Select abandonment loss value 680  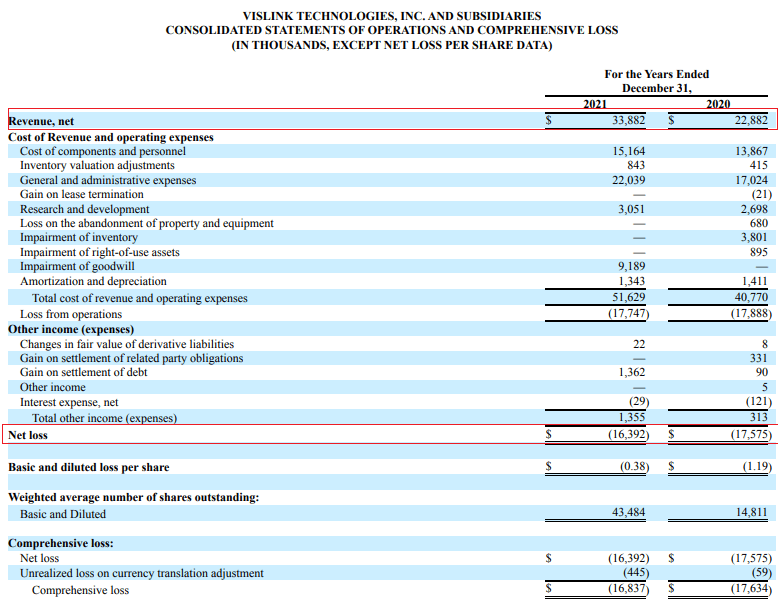(x=759, y=223)
